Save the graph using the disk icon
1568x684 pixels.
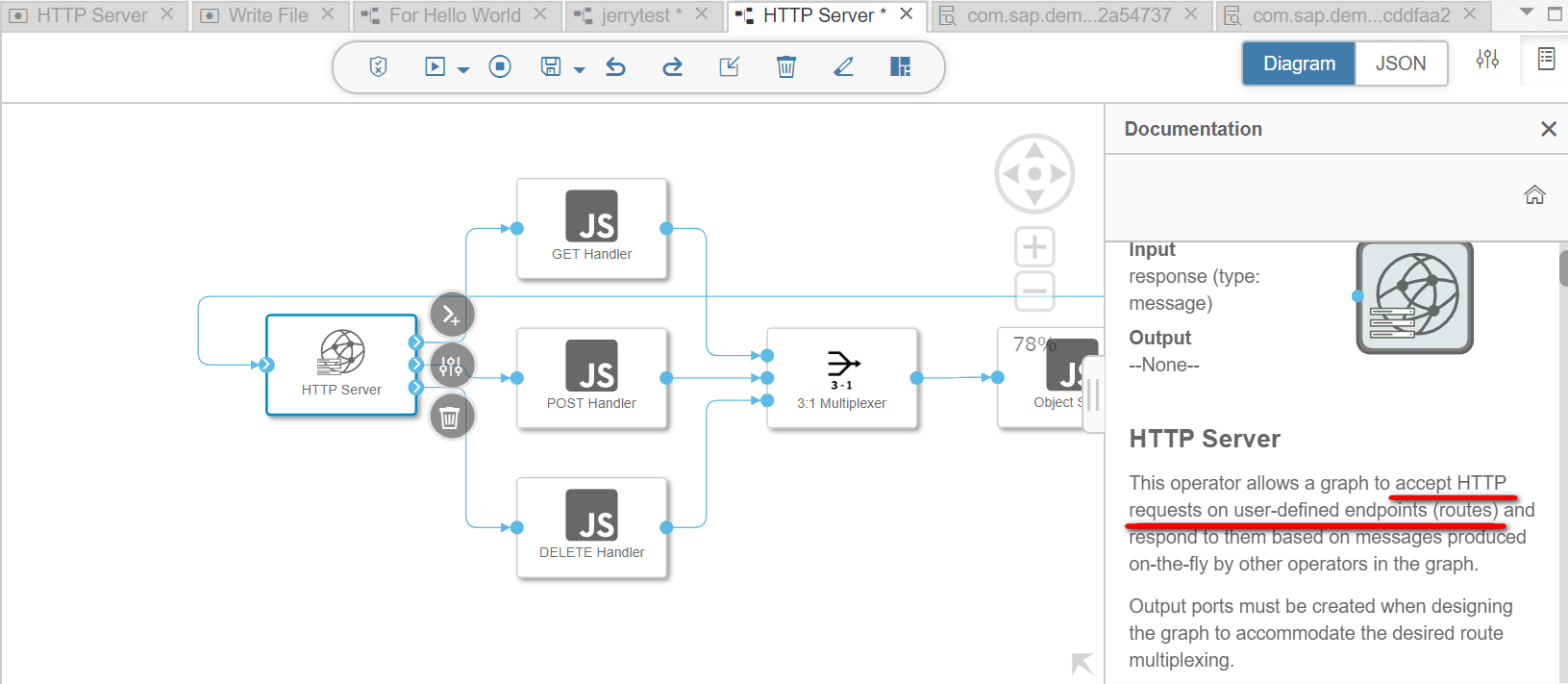click(551, 66)
